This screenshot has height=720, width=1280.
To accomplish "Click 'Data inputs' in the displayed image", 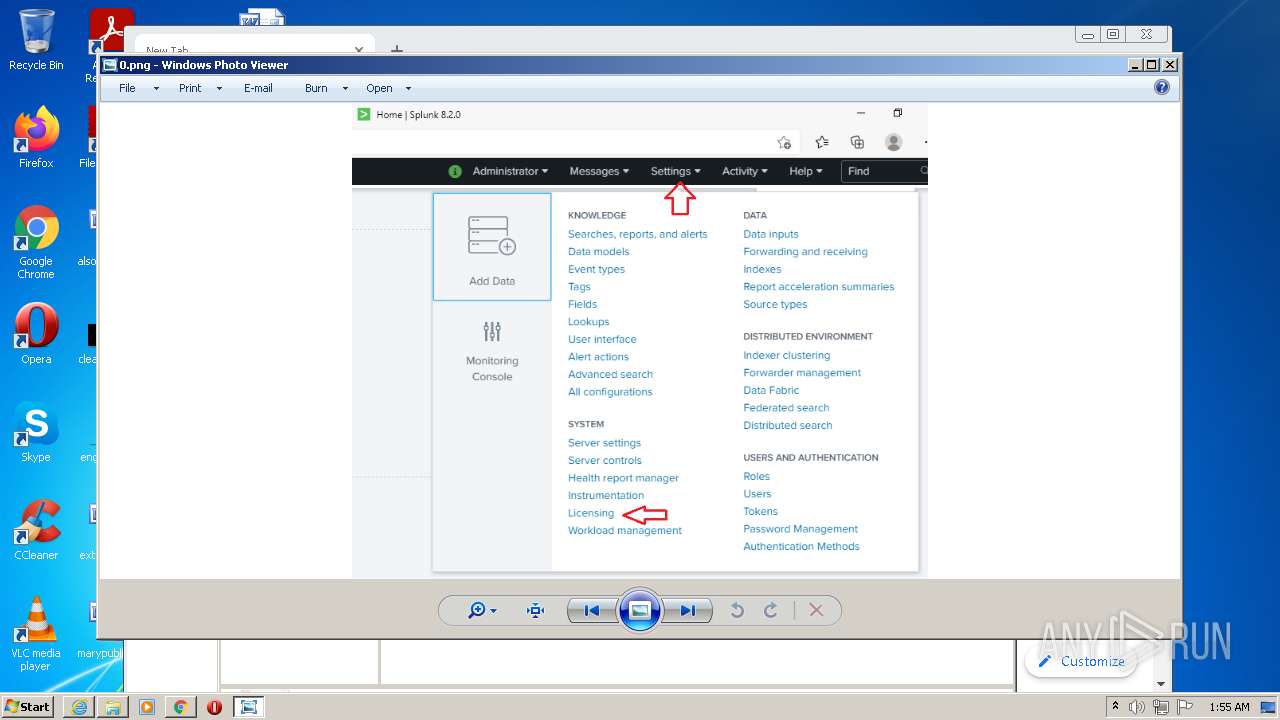I will tap(771, 234).
